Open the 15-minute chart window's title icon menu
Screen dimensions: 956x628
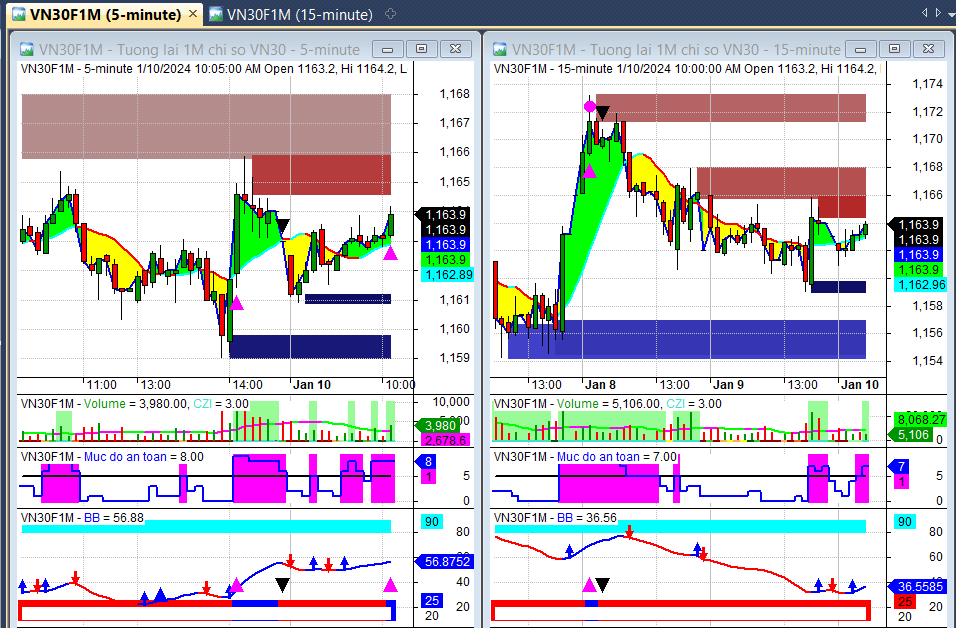tap(499, 49)
